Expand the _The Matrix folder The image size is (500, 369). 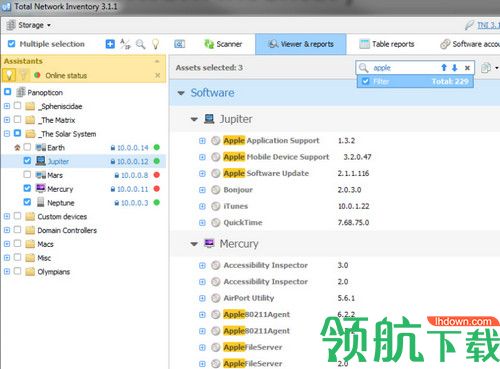click(7, 120)
